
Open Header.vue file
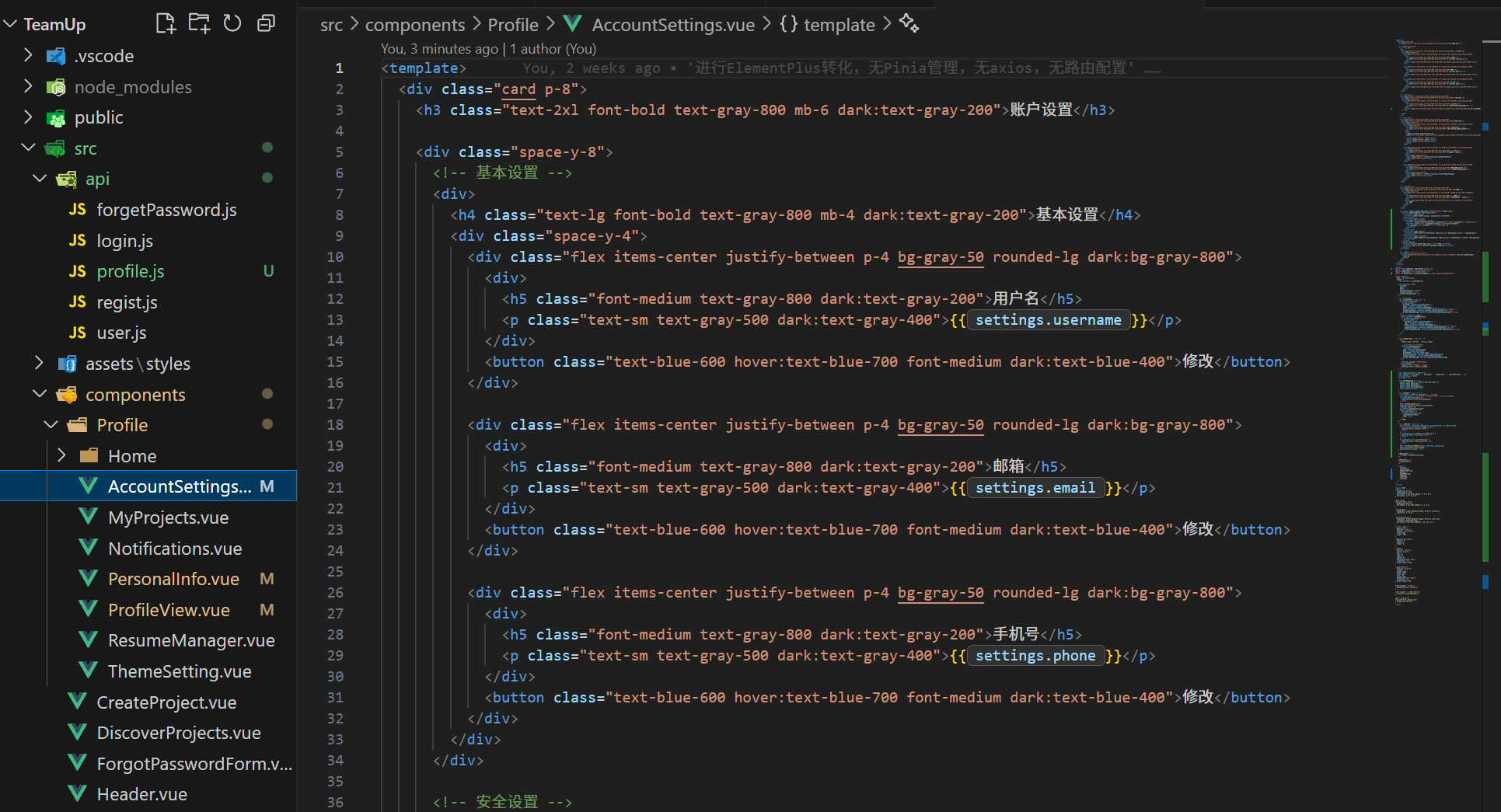point(141,794)
